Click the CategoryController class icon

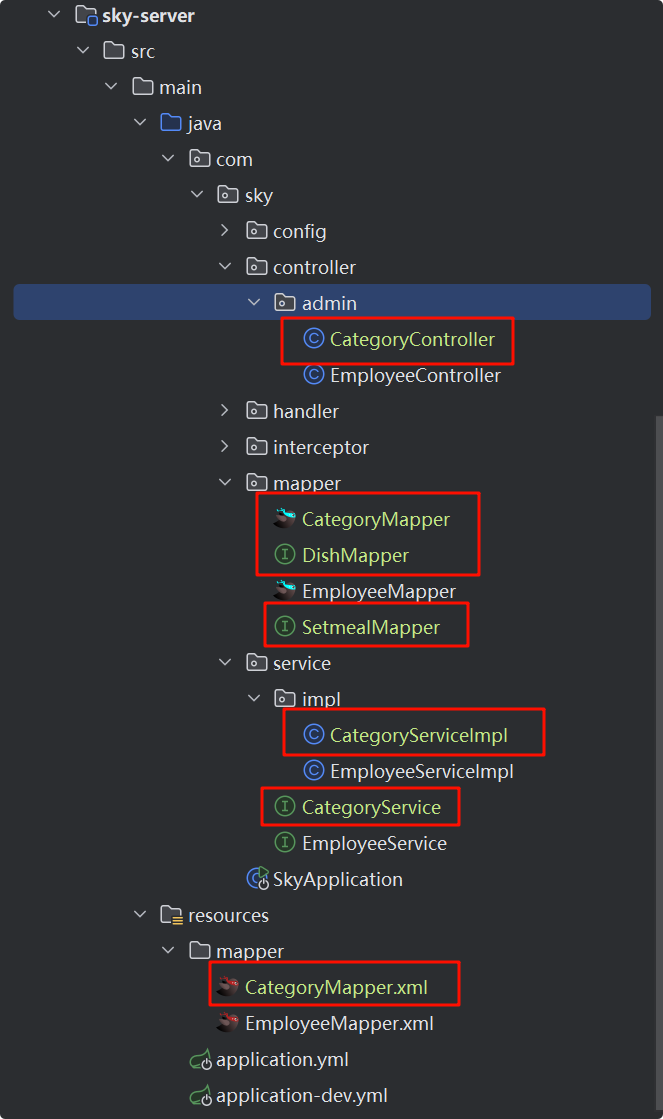click(314, 340)
